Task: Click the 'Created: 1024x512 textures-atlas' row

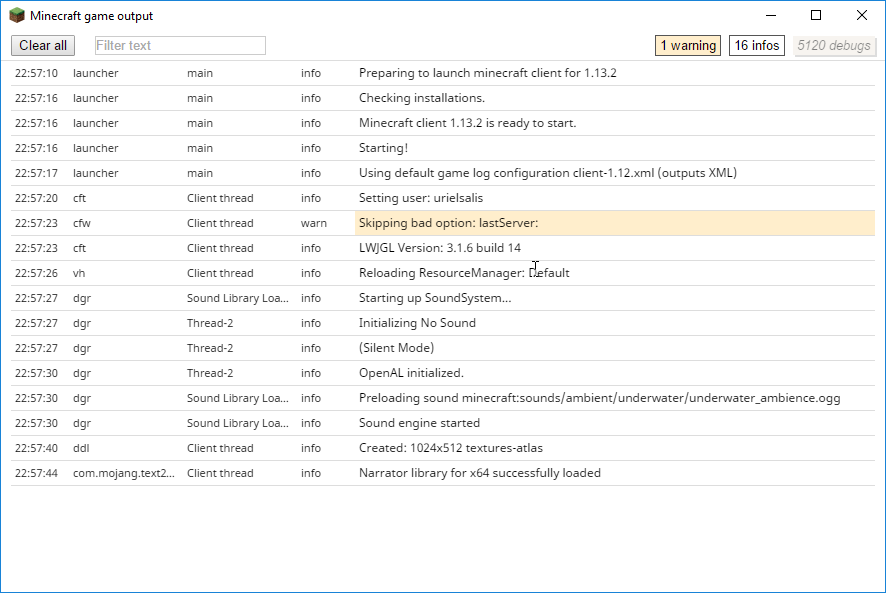Action: point(450,448)
